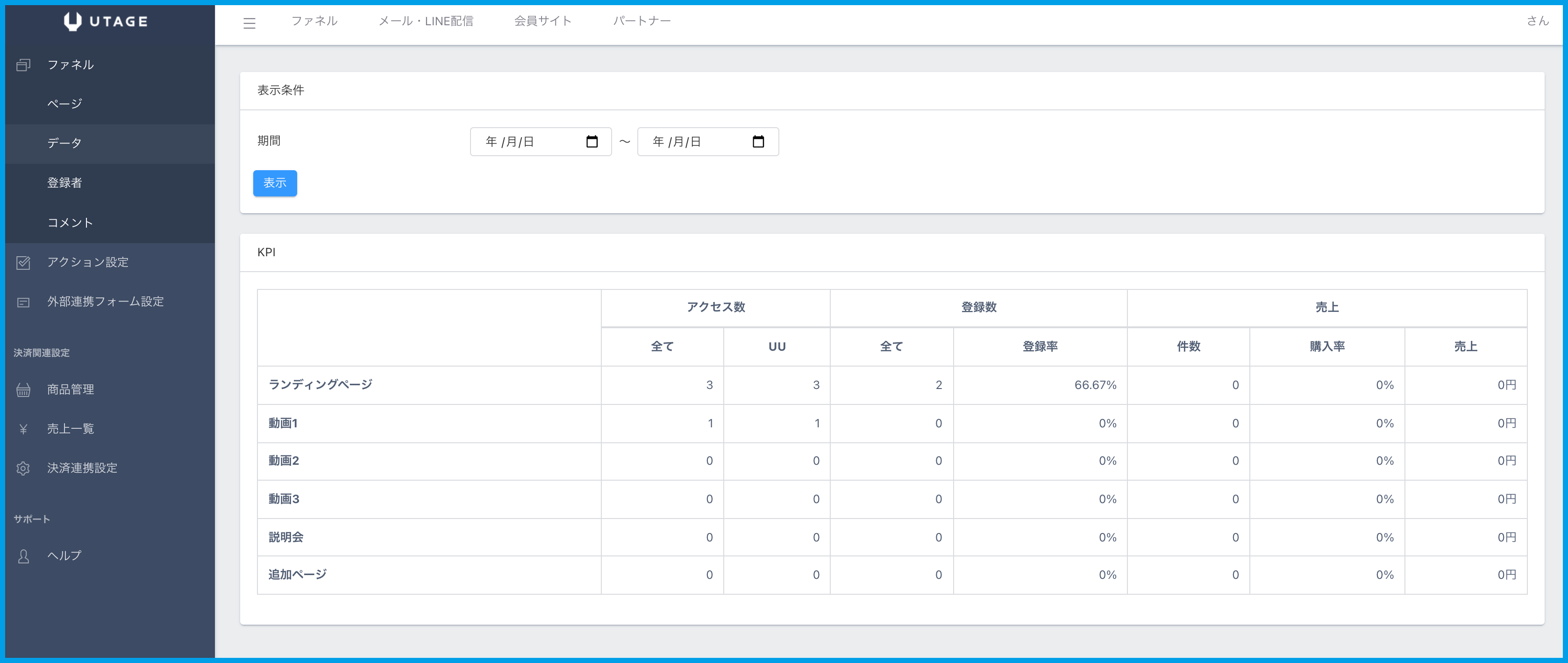Open メール・LINE配信 top menu
Screen dimensions: 1568x663
coord(426,22)
